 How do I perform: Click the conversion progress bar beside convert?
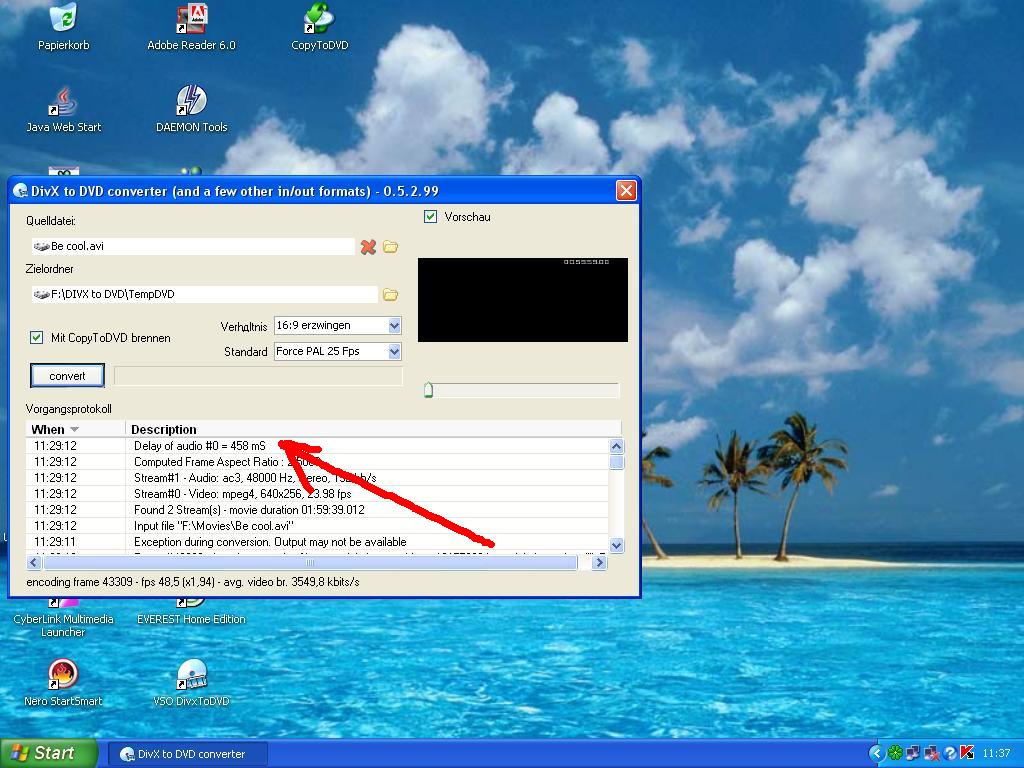pos(258,376)
